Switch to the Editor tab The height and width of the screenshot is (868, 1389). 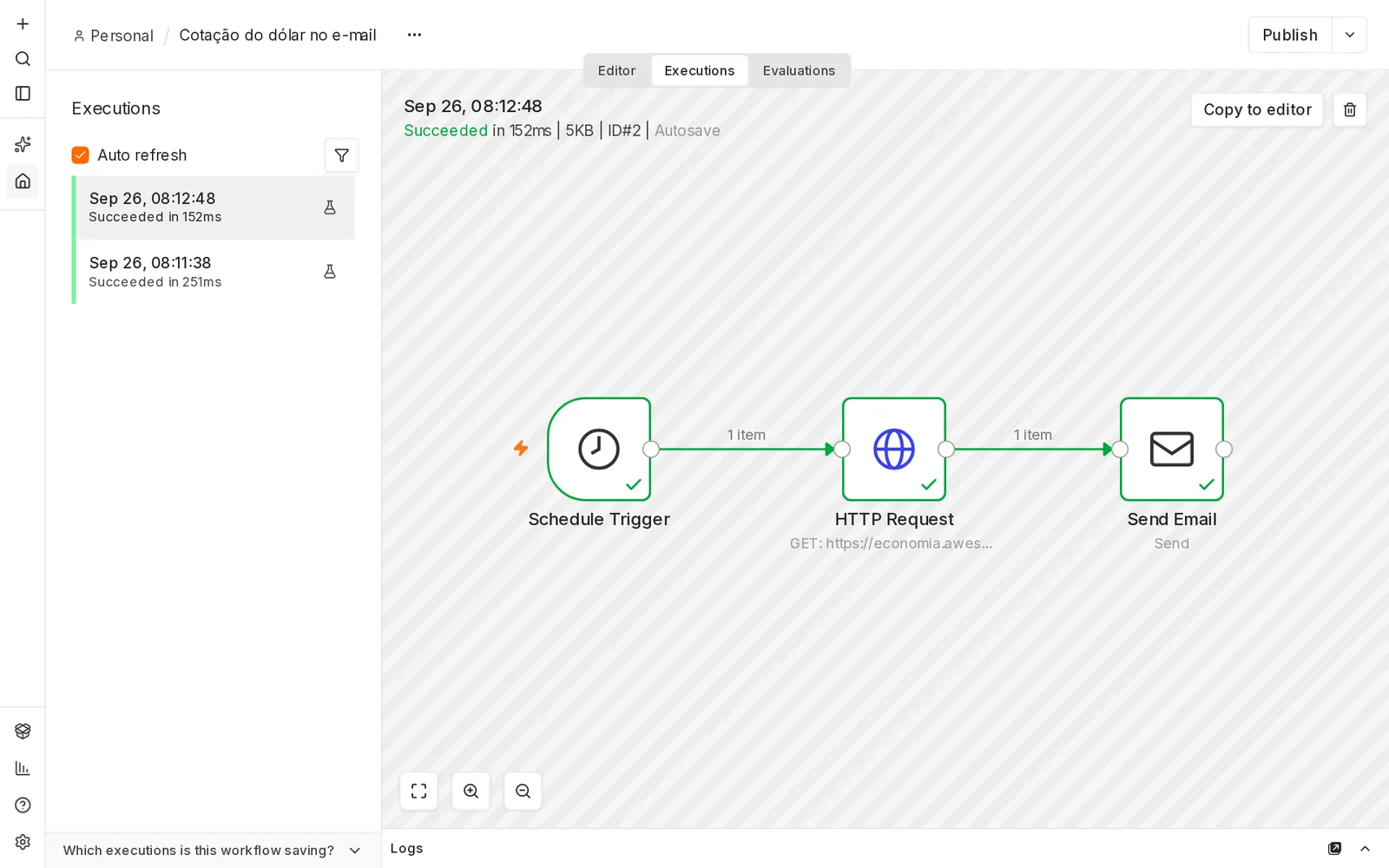tap(616, 70)
